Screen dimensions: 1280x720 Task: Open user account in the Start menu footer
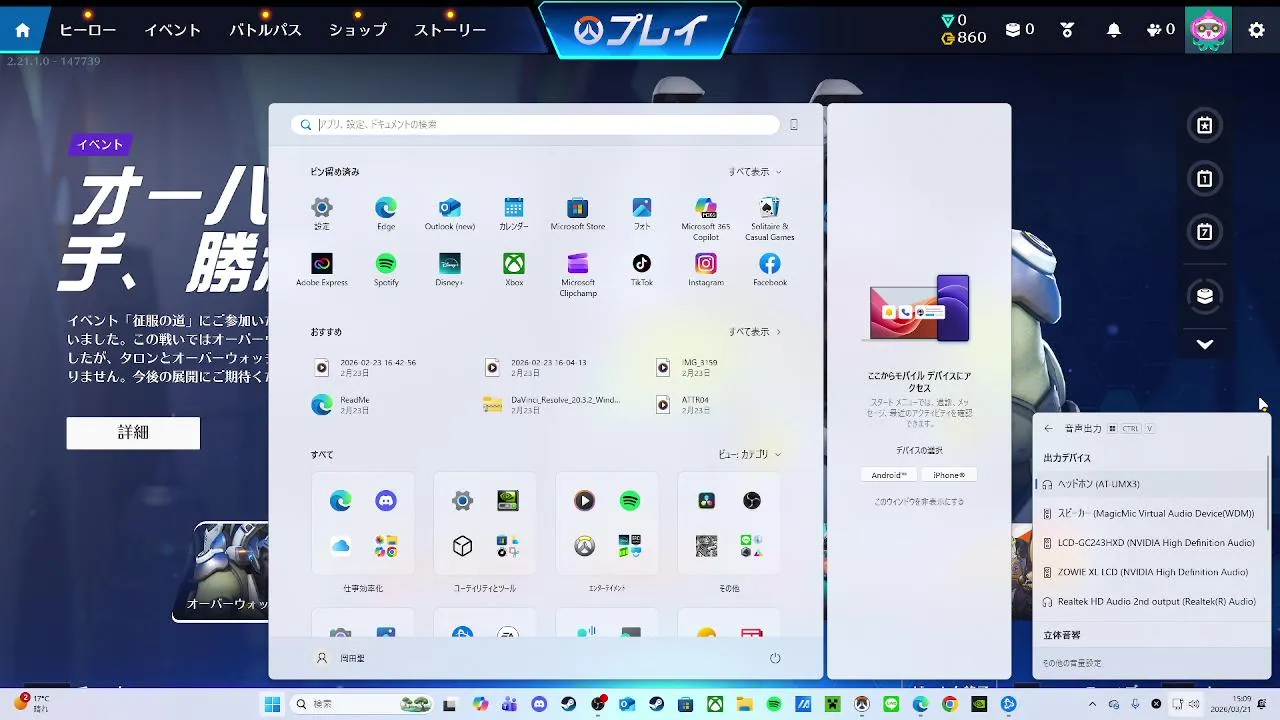(340, 658)
